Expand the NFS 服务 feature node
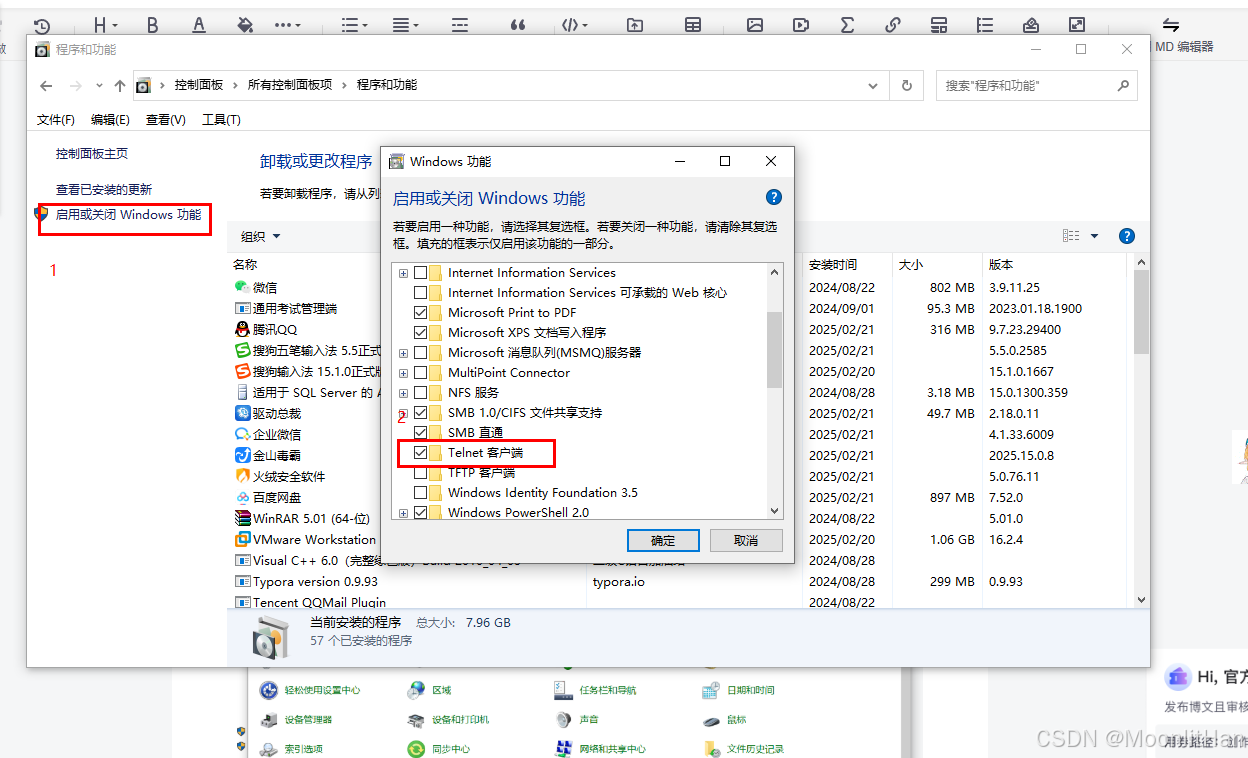The height and width of the screenshot is (758, 1248). pyautogui.click(x=403, y=392)
